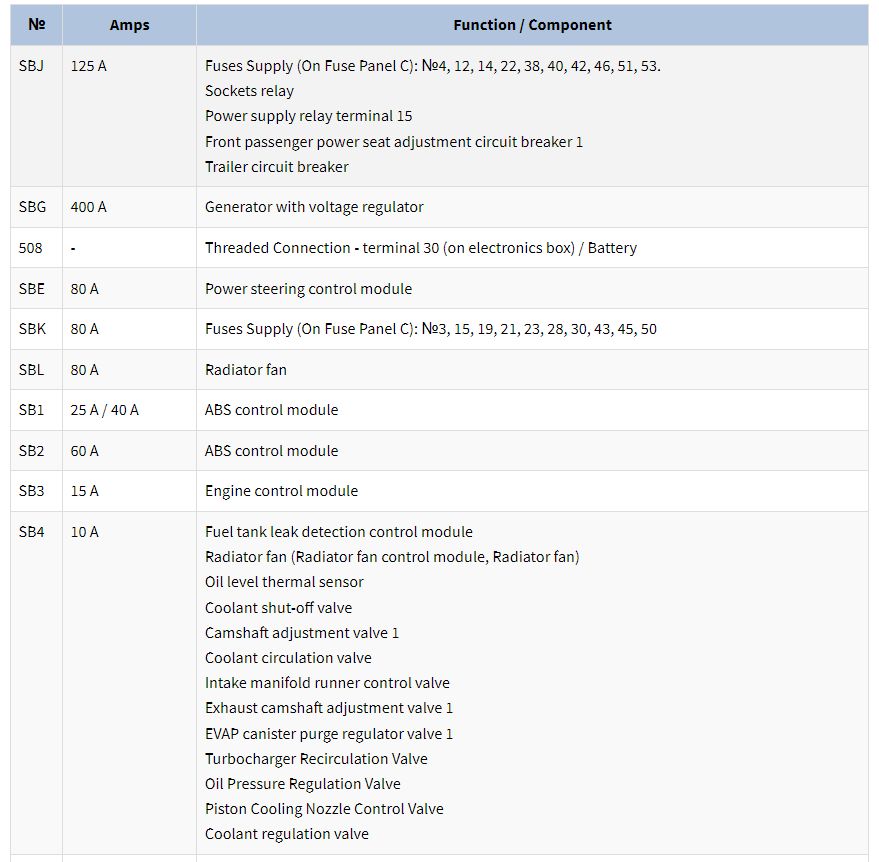Screen dimensions: 879x862
Task: Select the SBJ fuse number cell
Action: tap(31, 66)
